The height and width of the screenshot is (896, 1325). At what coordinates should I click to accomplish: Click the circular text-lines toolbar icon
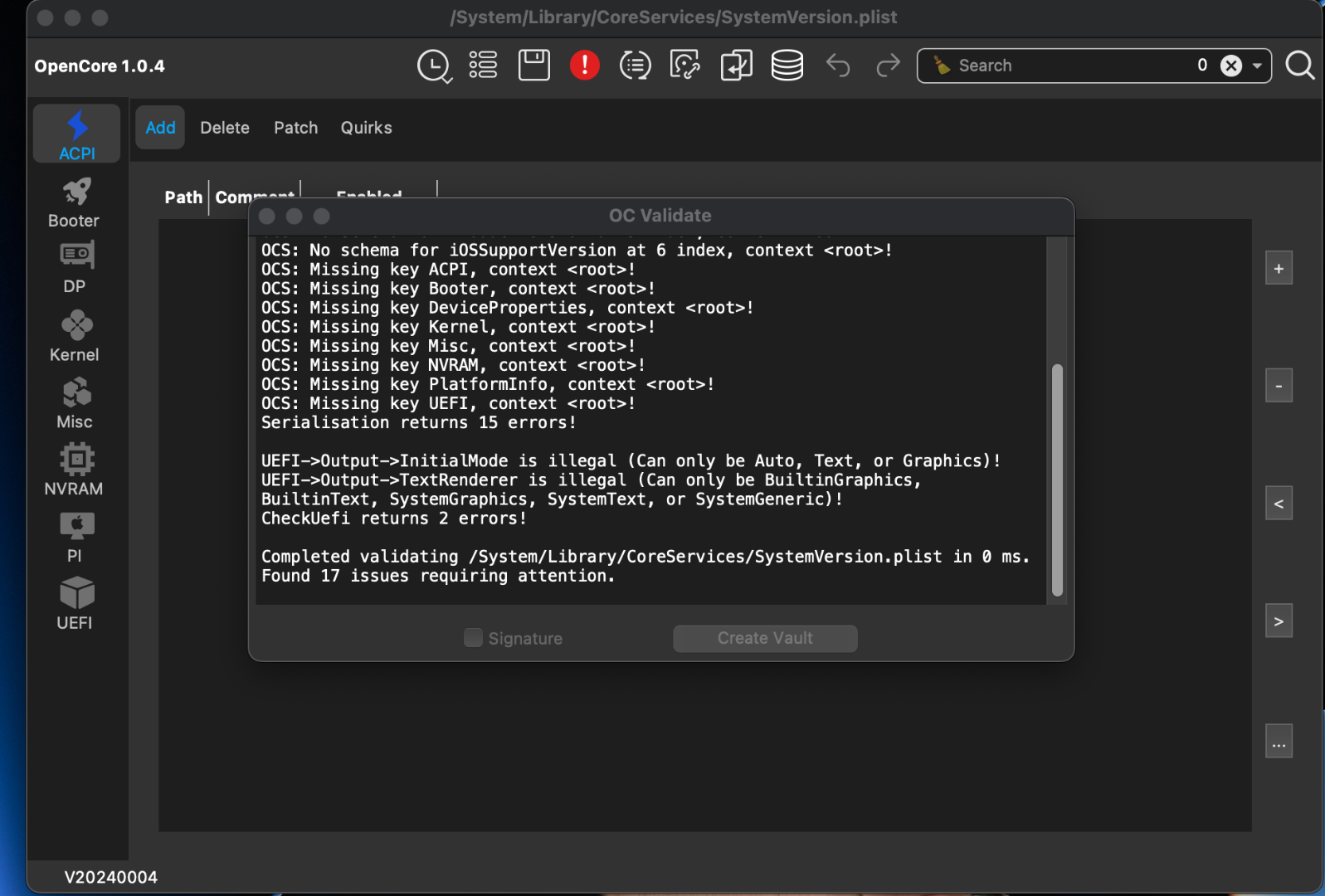click(636, 65)
